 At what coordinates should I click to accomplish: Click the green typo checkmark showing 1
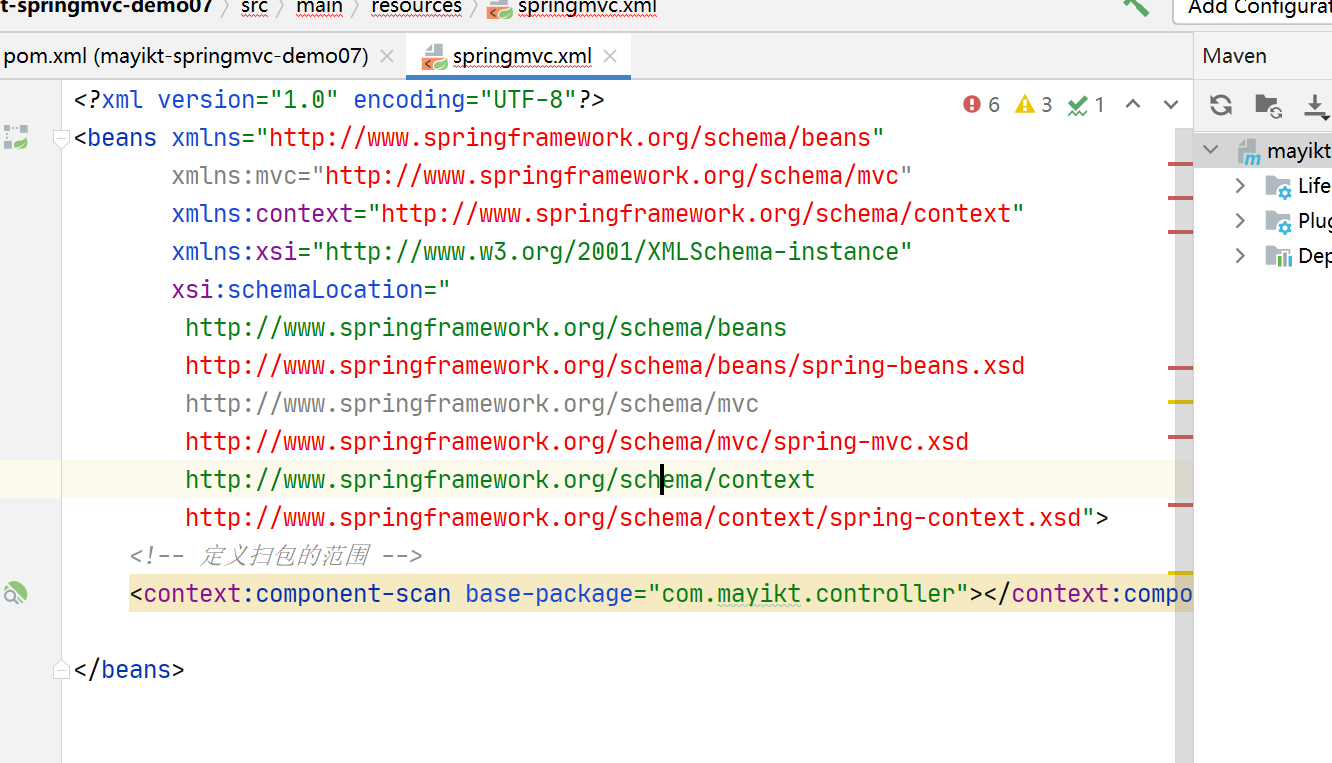[x=1080, y=103]
